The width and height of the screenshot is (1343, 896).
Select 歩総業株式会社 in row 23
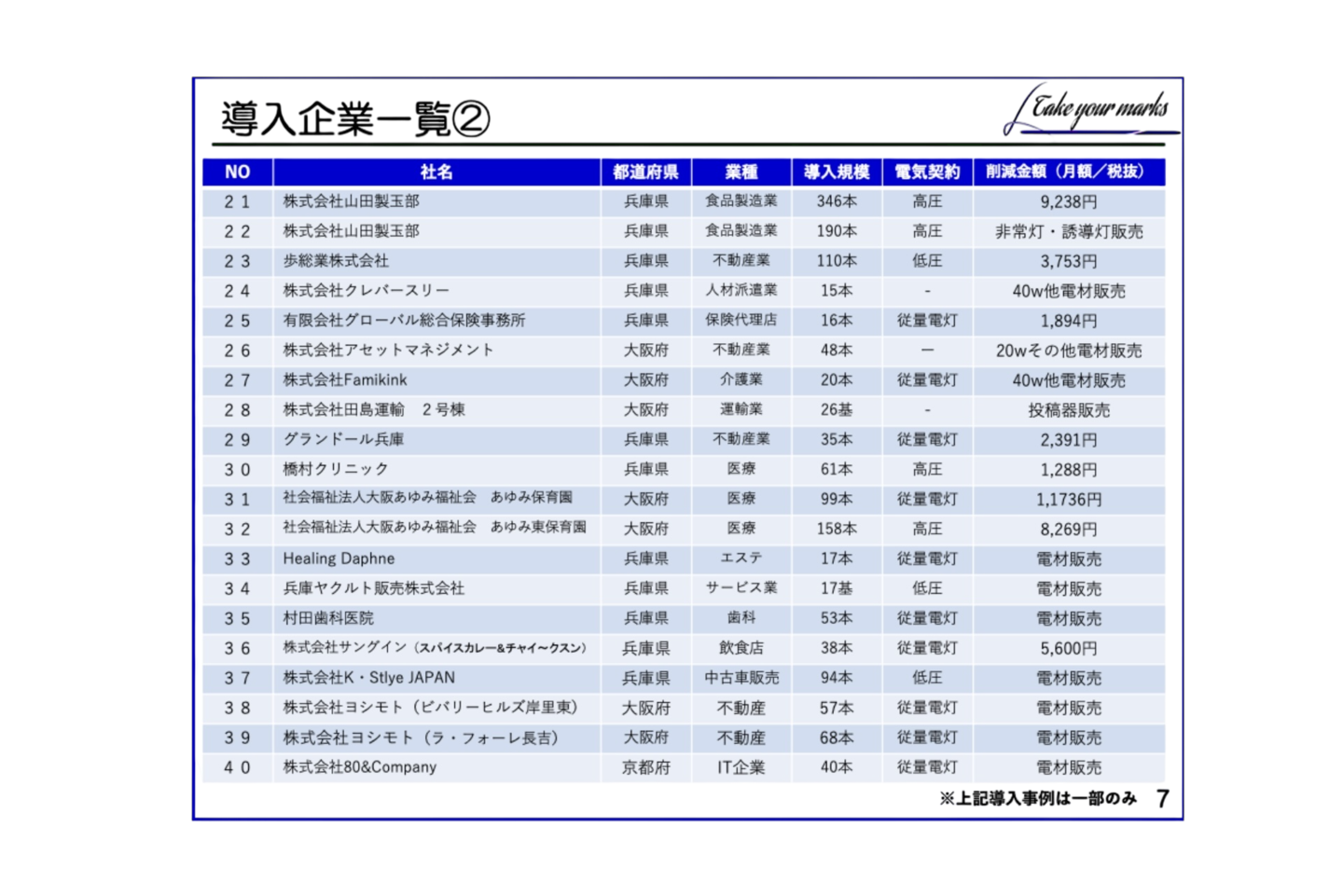pos(338,261)
